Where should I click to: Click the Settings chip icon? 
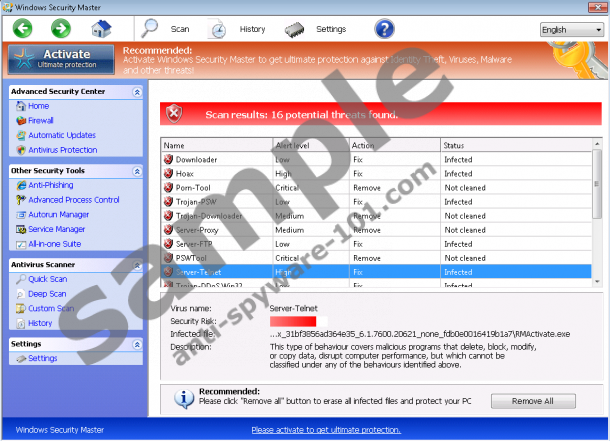point(294,30)
